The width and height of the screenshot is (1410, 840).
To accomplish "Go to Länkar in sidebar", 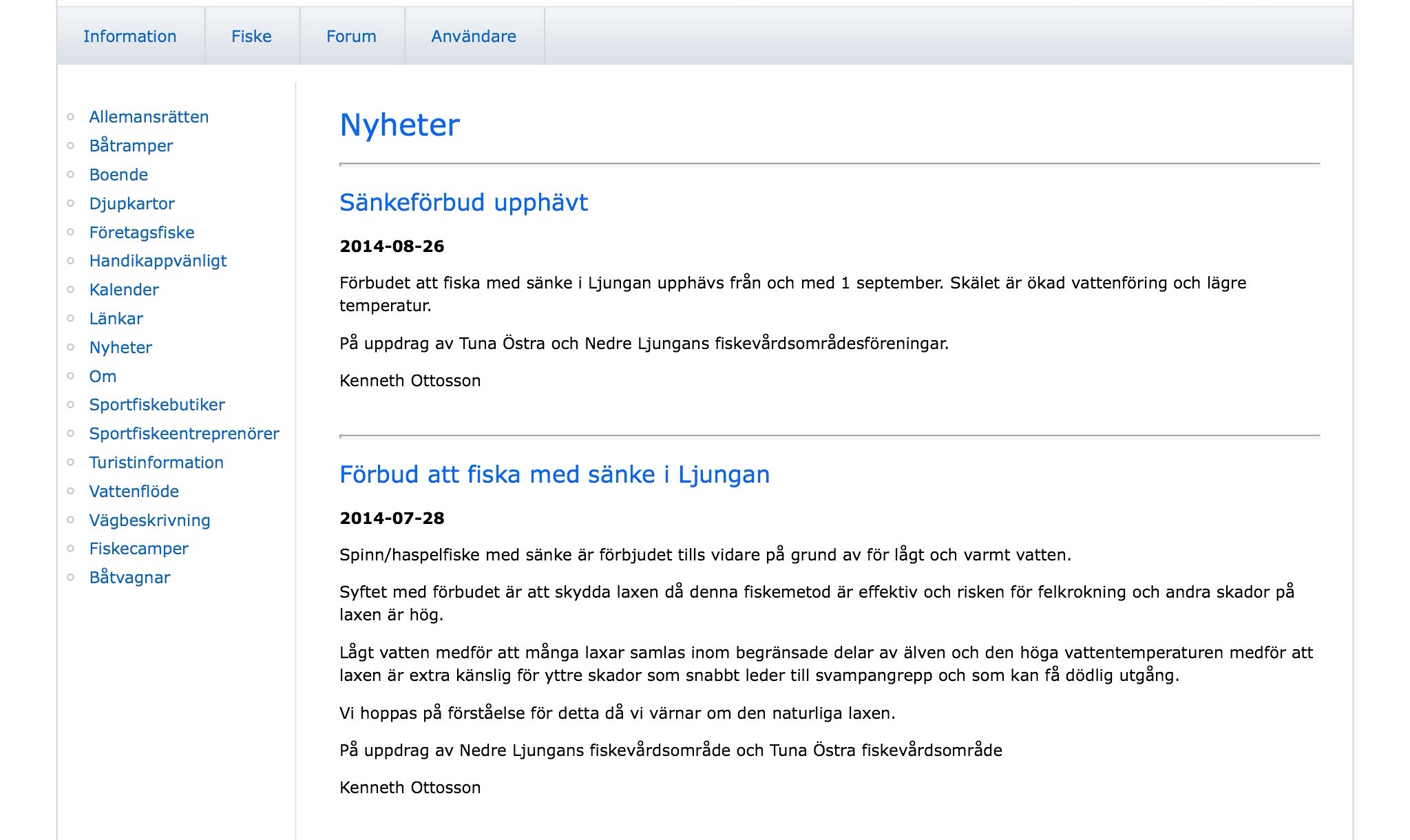I will click(x=116, y=319).
